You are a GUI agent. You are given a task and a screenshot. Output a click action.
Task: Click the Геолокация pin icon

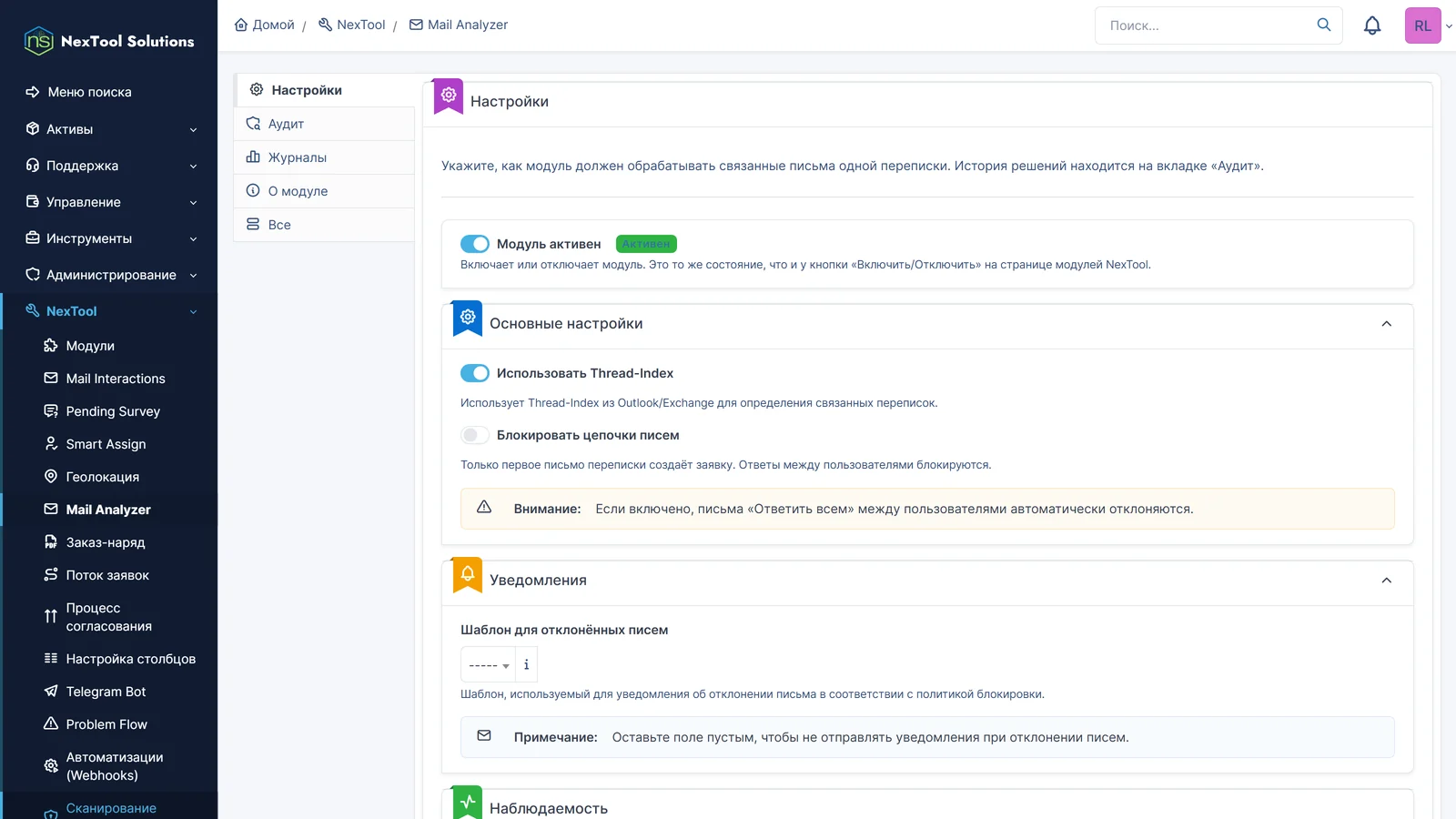[51, 477]
